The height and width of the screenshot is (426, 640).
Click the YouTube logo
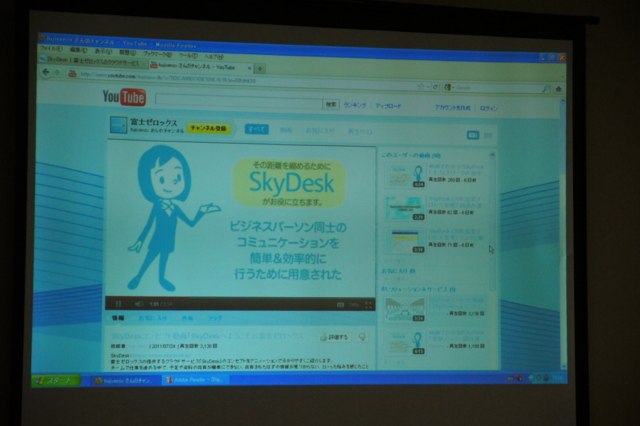click(x=124, y=97)
